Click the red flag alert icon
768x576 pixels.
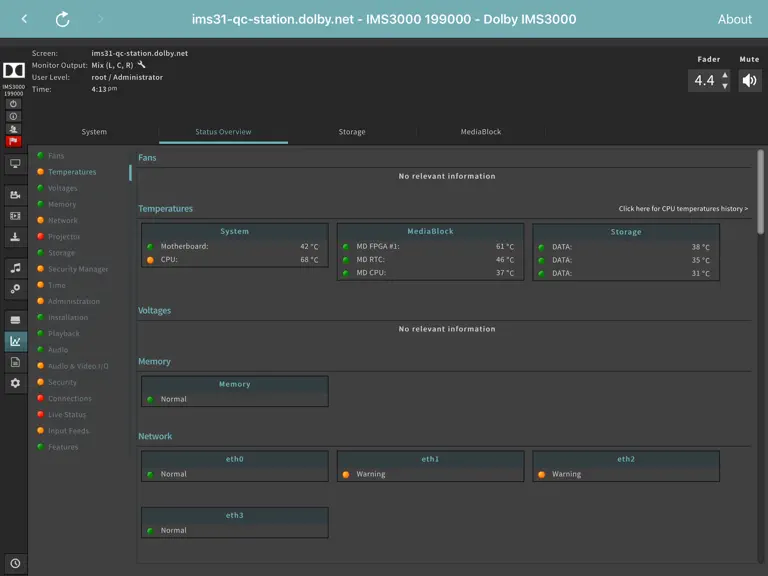click(x=13, y=142)
